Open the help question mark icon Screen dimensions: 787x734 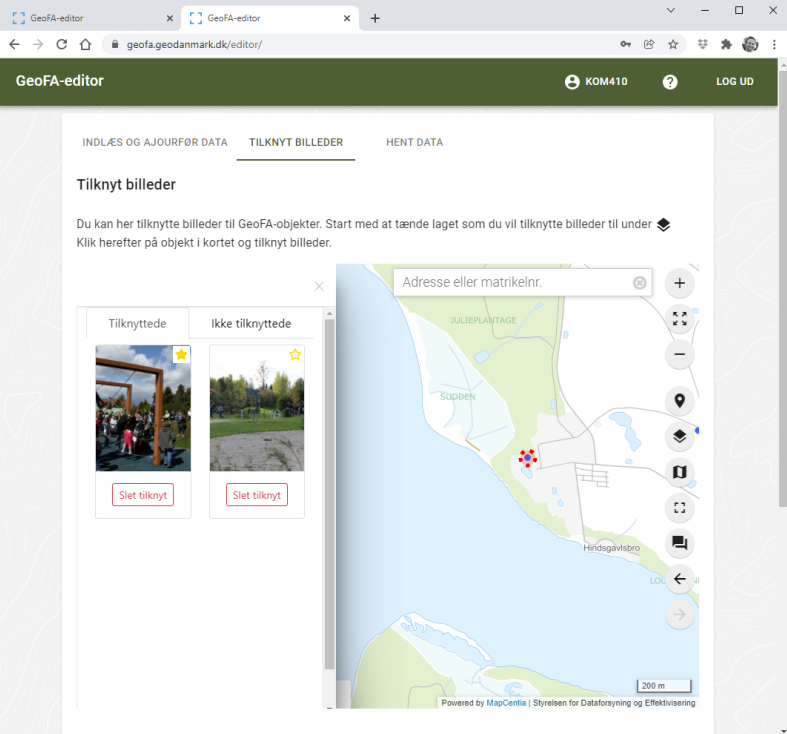click(670, 82)
